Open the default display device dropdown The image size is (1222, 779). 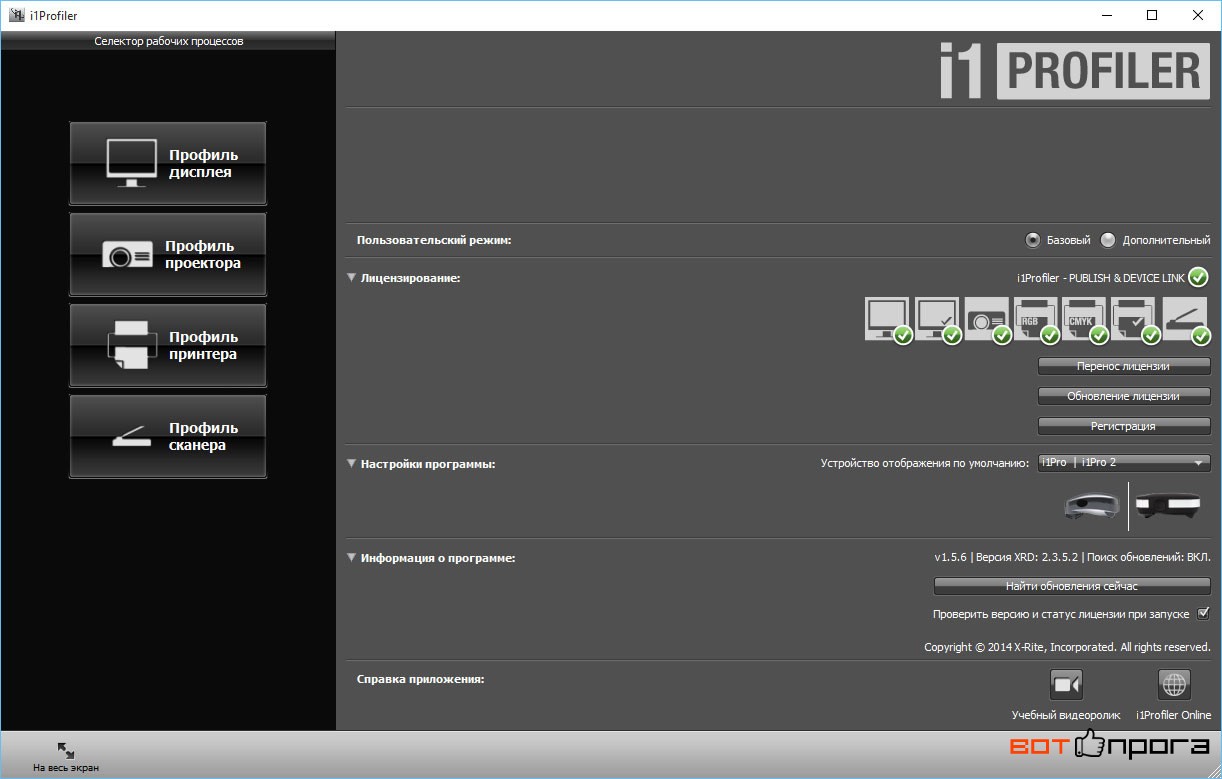pos(1124,462)
